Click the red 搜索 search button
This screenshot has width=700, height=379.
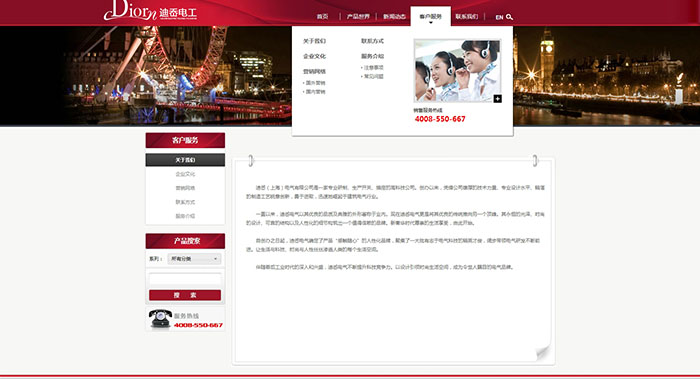185,295
